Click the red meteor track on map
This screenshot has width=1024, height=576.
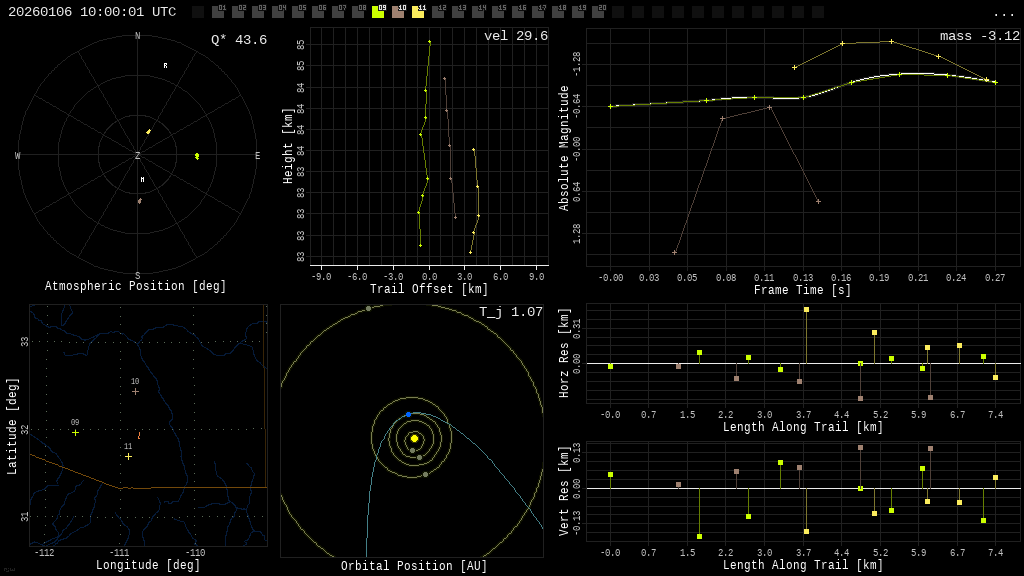click(x=138, y=436)
